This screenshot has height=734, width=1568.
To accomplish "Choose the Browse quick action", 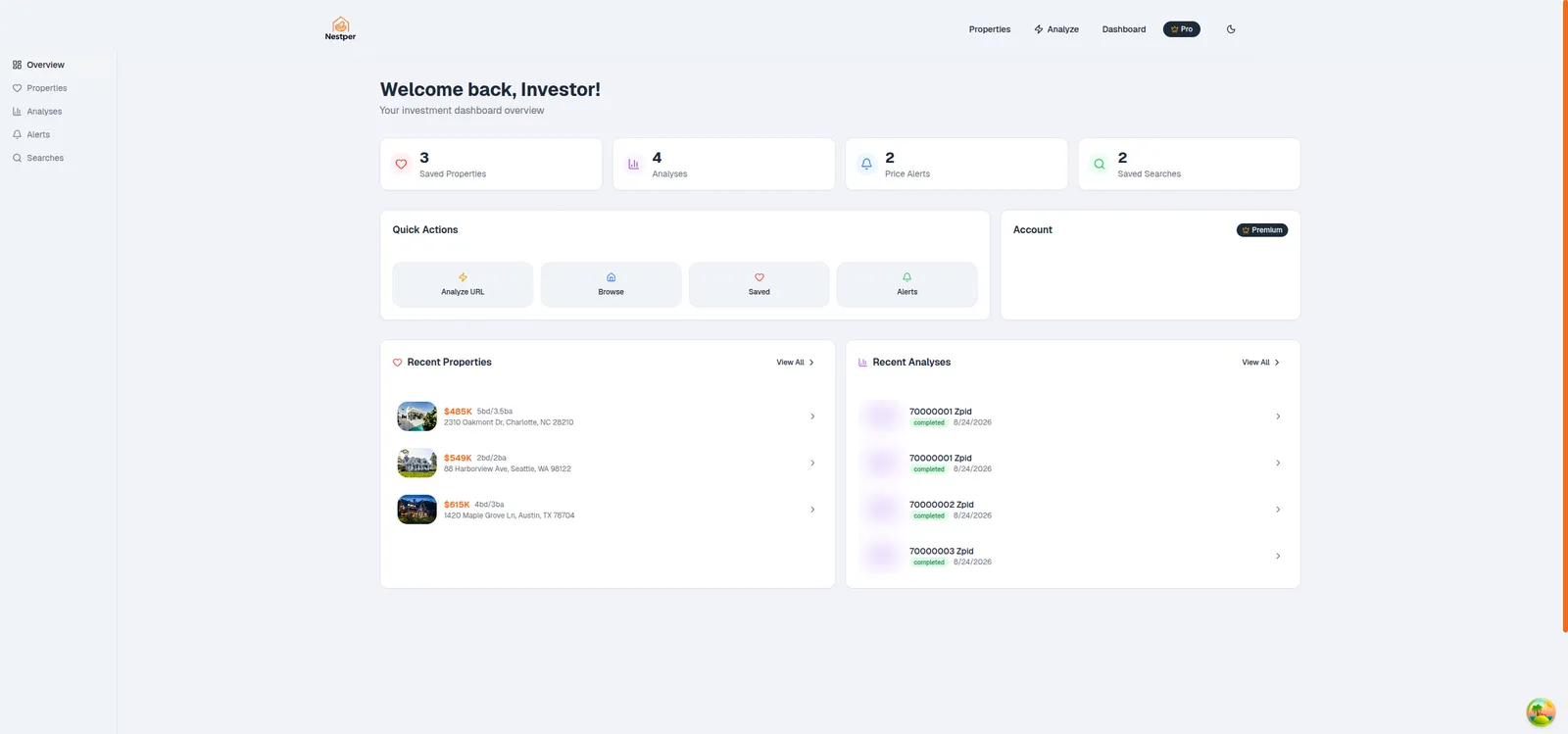I will (611, 284).
